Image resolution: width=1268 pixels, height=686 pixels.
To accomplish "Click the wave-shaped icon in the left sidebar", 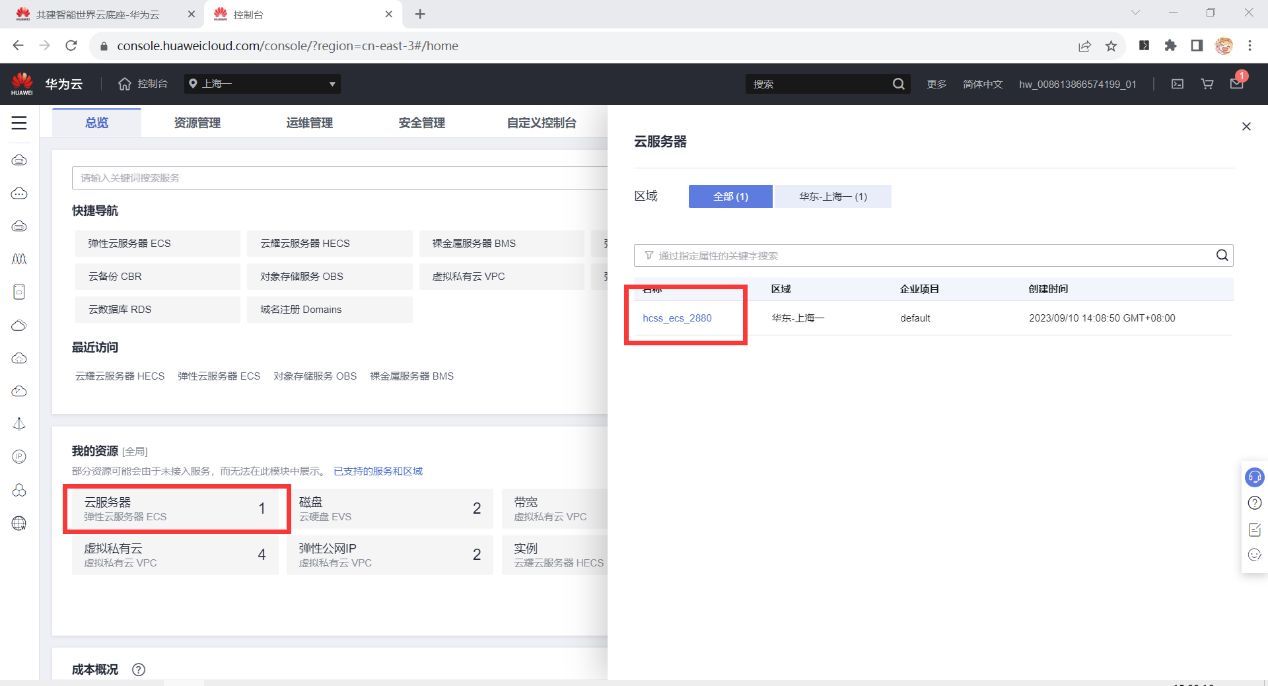I will click(19, 259).
